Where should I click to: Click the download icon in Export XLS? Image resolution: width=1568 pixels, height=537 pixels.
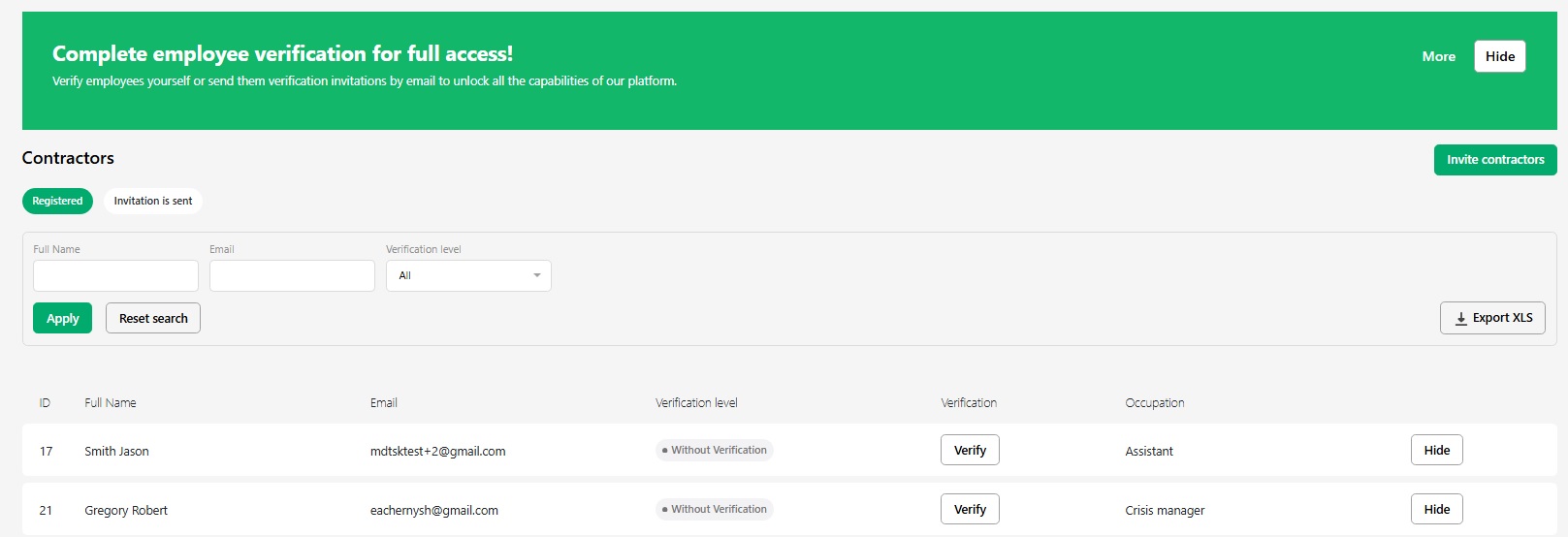point(1460,318)
